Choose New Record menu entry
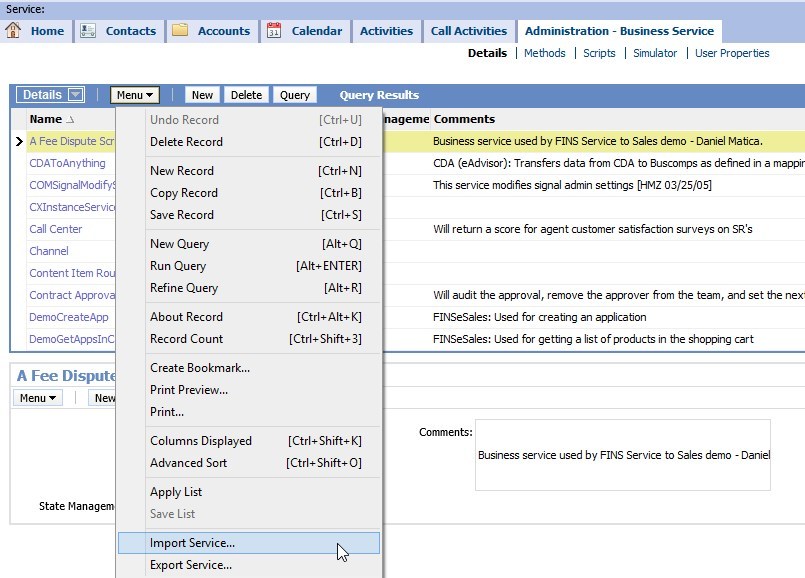This screenshot has height=578, width=805. (x=249, y=170)
